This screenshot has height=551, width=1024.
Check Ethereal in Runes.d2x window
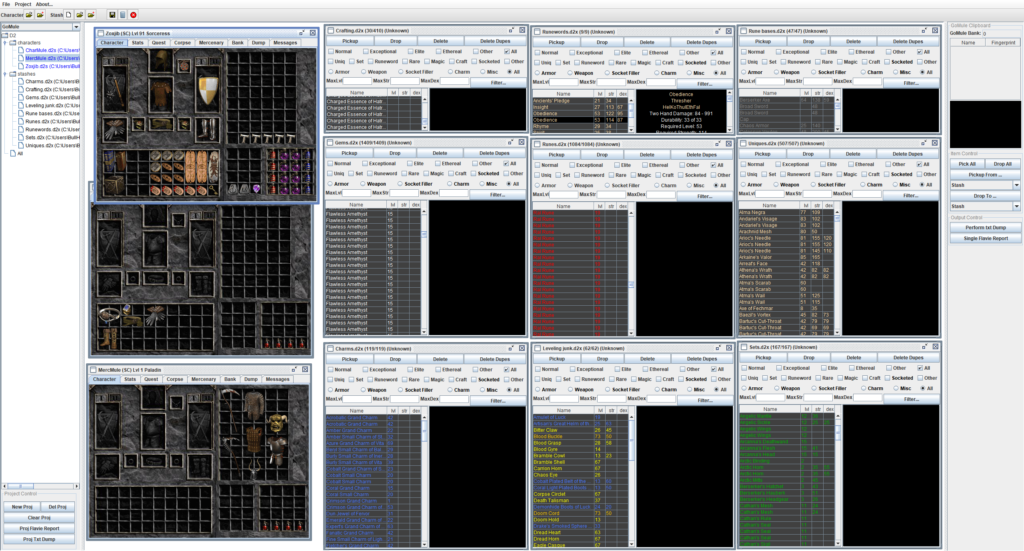click(x=643, y=165)
